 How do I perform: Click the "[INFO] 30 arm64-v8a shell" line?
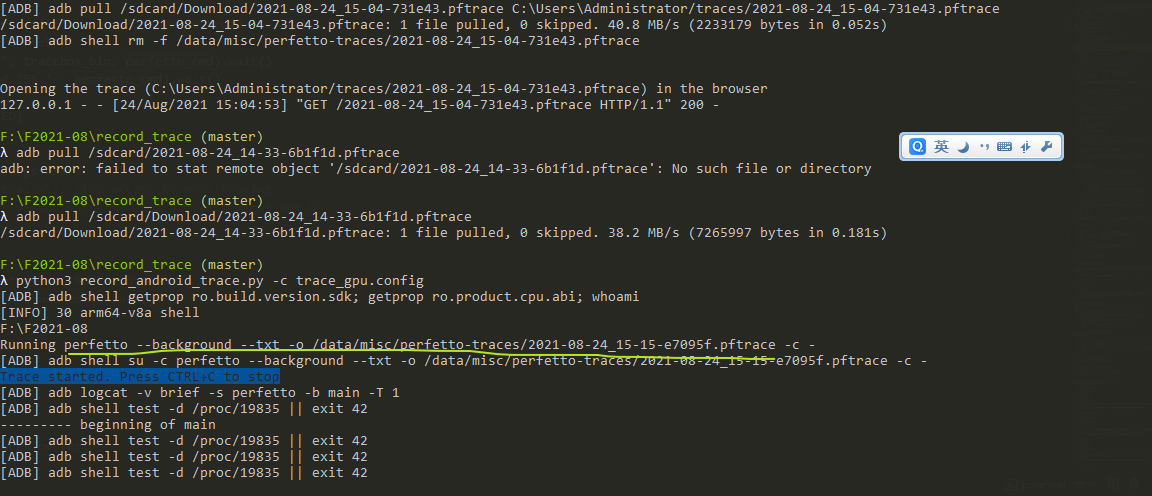pos(100,312)
